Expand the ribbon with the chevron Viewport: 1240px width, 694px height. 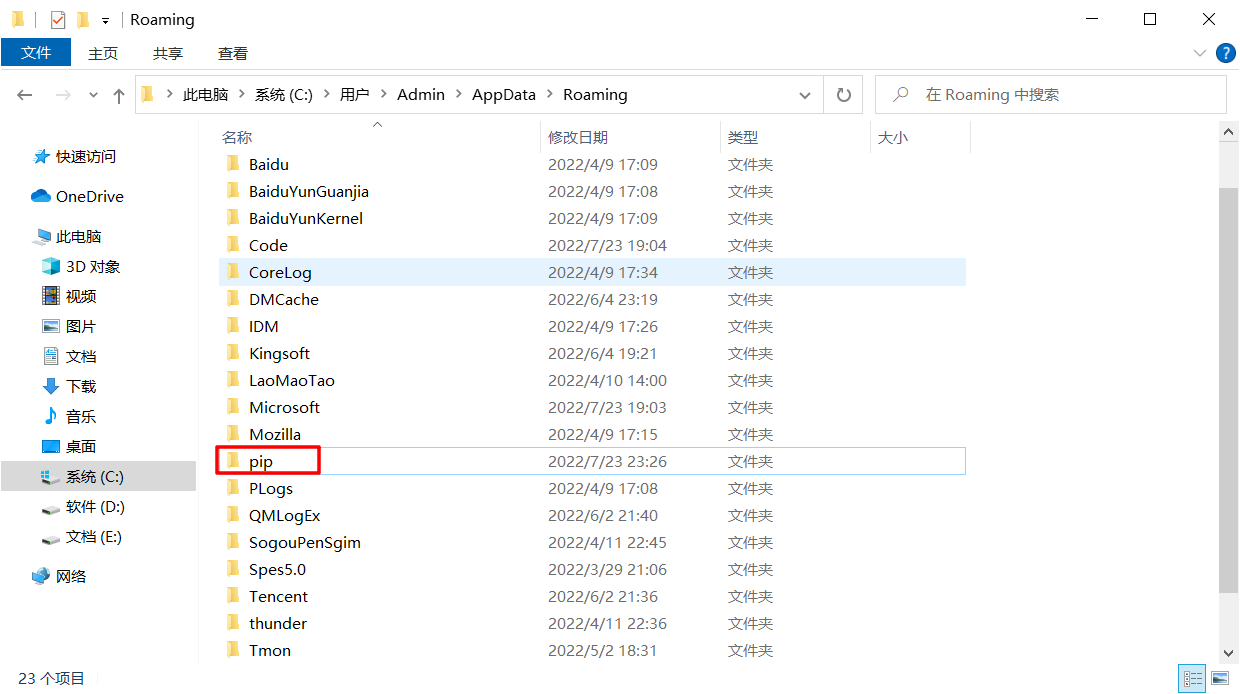tap(1200, 53)
